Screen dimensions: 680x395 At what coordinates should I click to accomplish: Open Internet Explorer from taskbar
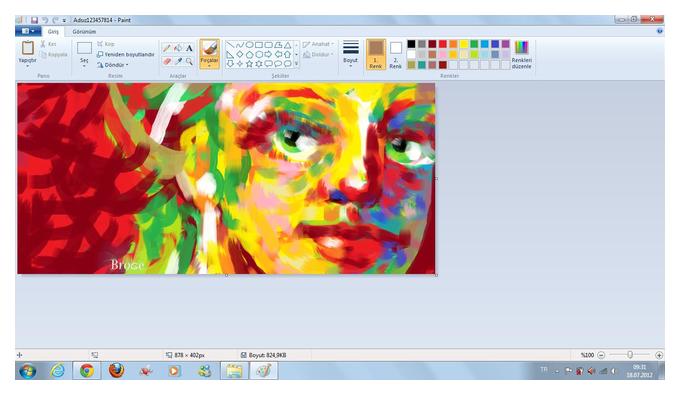(57, 371)
